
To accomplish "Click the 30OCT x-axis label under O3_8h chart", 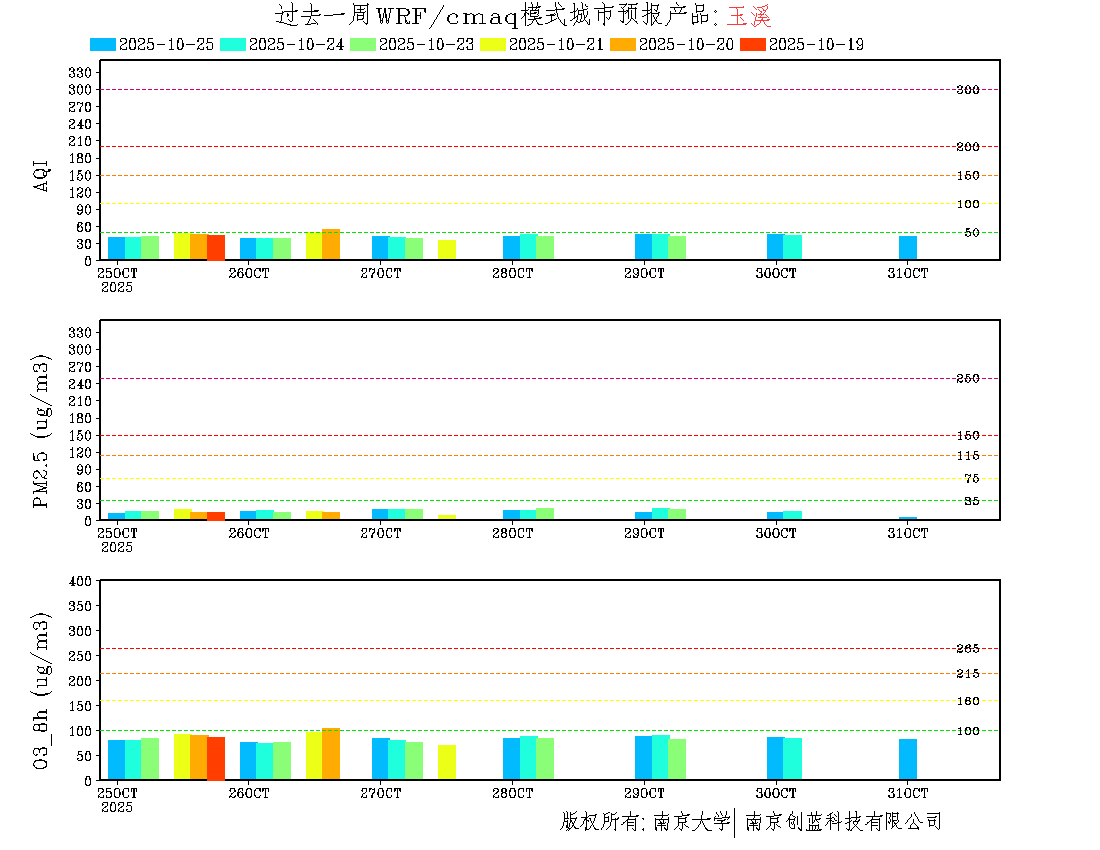I will [x=776, y=792].
